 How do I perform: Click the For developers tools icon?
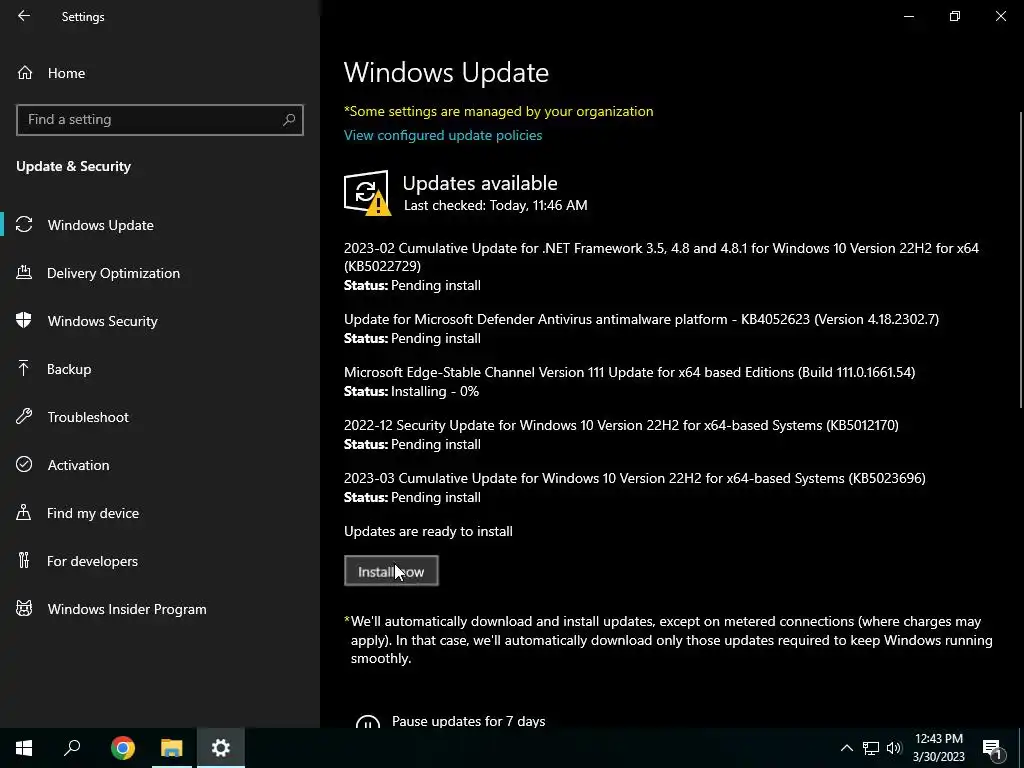(24, 560)
